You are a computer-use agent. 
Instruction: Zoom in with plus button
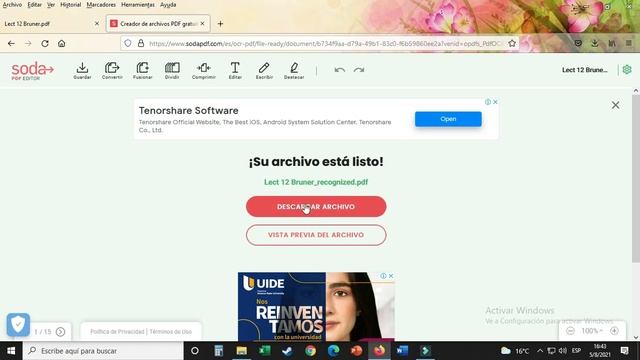[614, 331]
